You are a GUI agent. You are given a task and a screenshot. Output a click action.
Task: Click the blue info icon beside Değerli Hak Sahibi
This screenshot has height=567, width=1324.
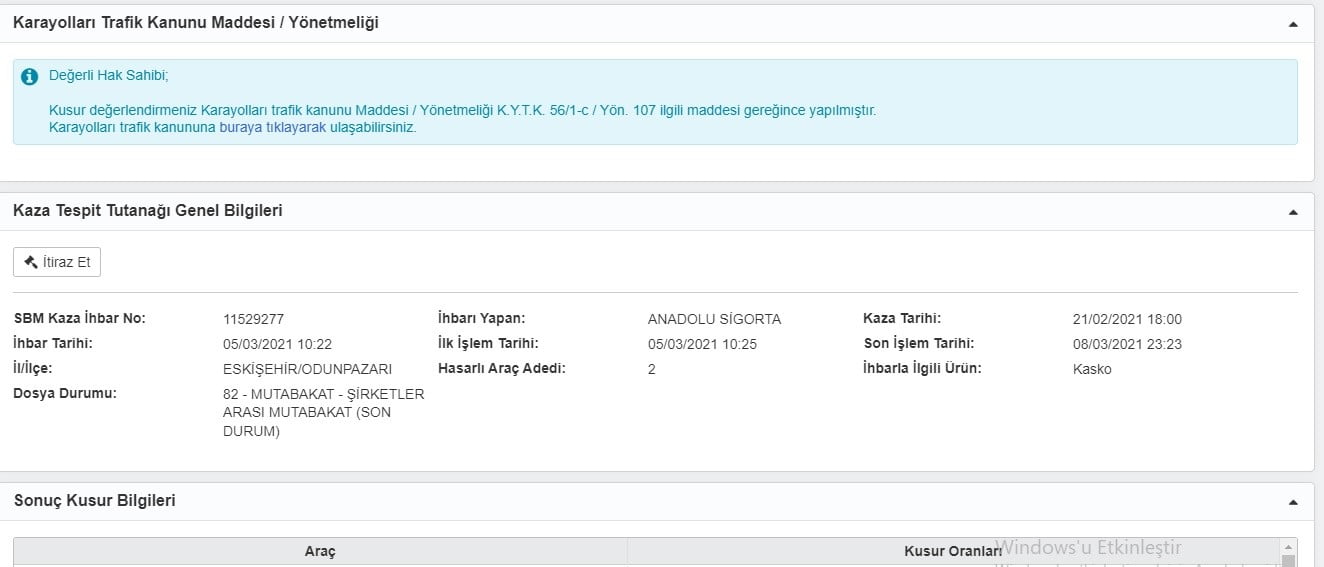[x=30, y=76]
